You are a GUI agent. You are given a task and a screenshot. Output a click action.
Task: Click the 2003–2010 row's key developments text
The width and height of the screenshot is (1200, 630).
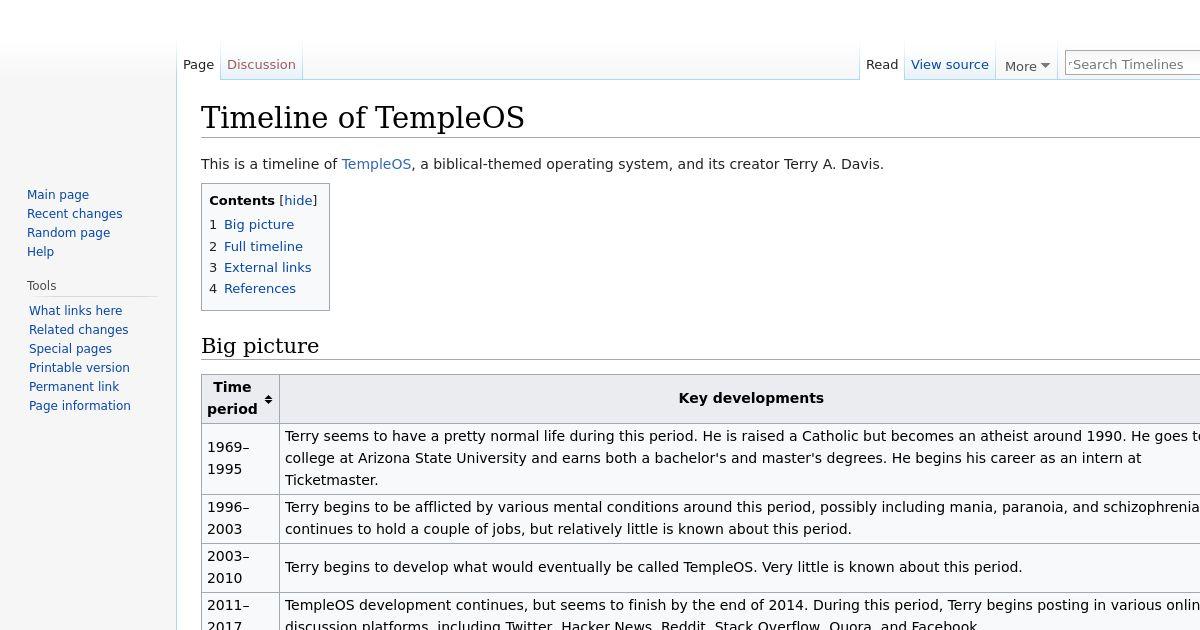coord(653,567)
